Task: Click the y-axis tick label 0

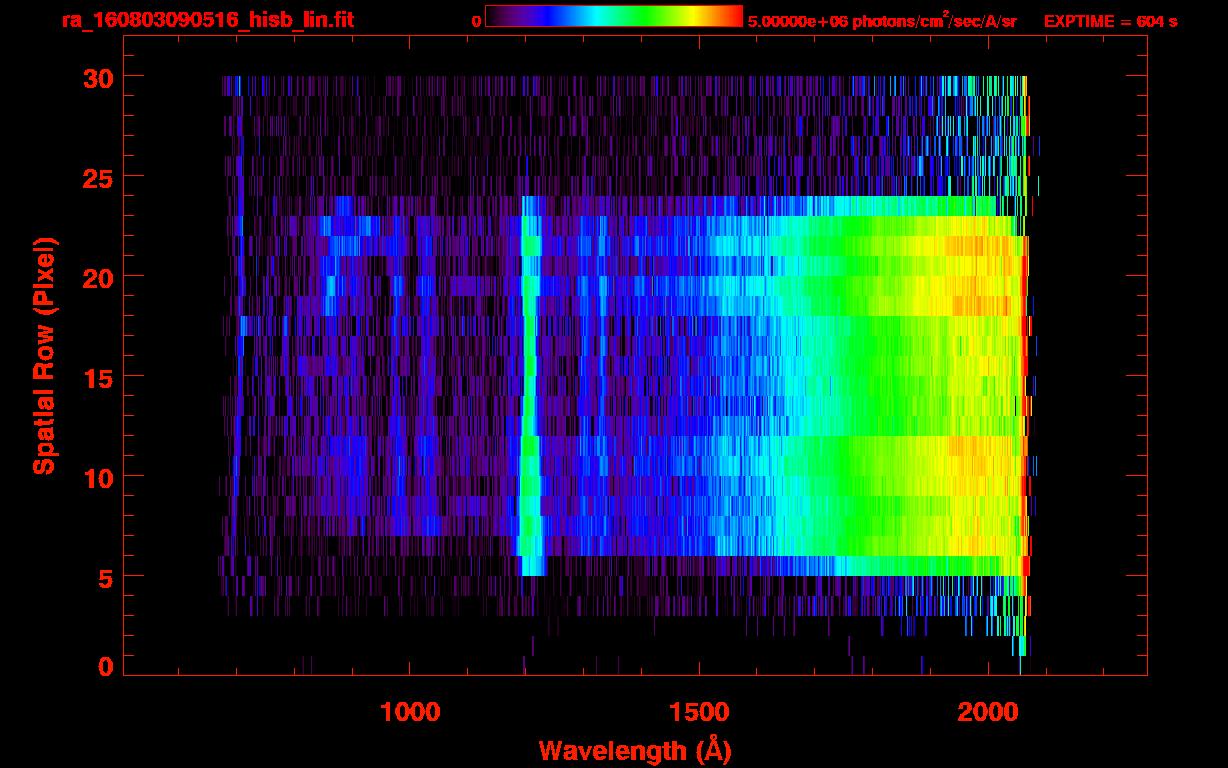Action: 106,667
